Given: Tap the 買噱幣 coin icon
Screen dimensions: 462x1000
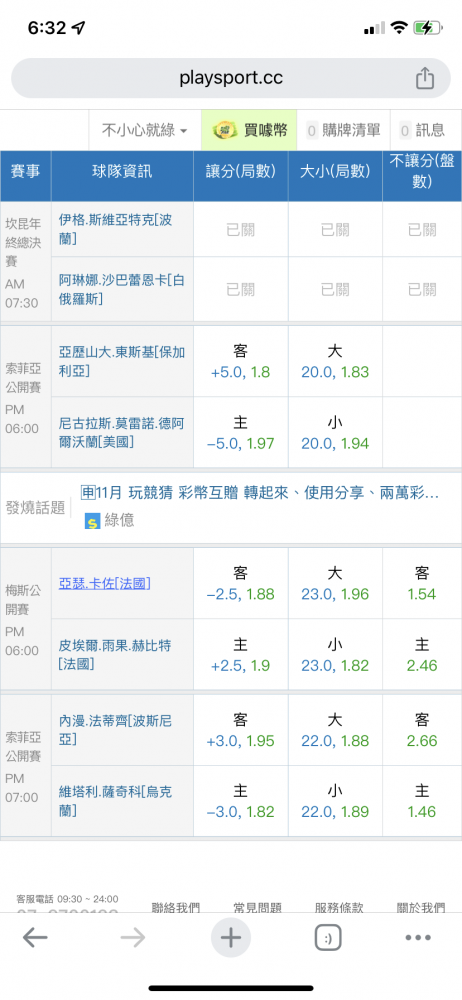Looking at the screenshot, I should click(221, 131).
